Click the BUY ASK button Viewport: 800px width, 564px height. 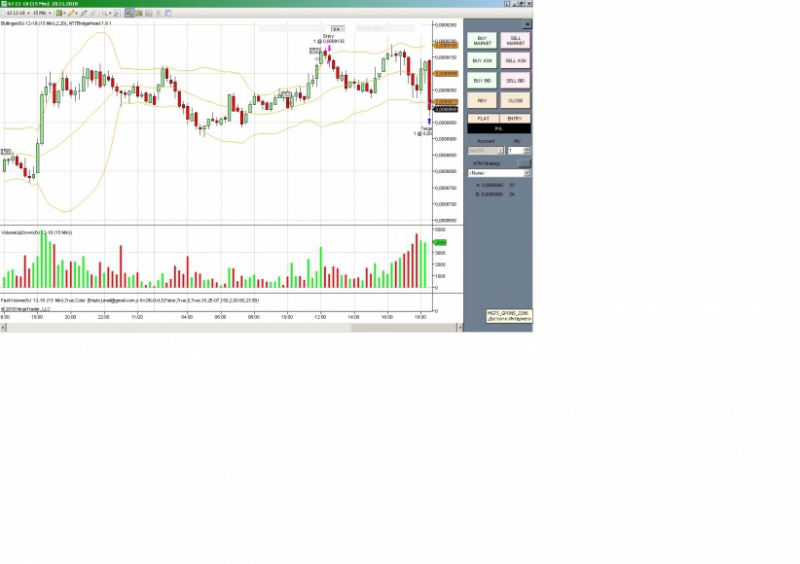(x=482, y=61)
